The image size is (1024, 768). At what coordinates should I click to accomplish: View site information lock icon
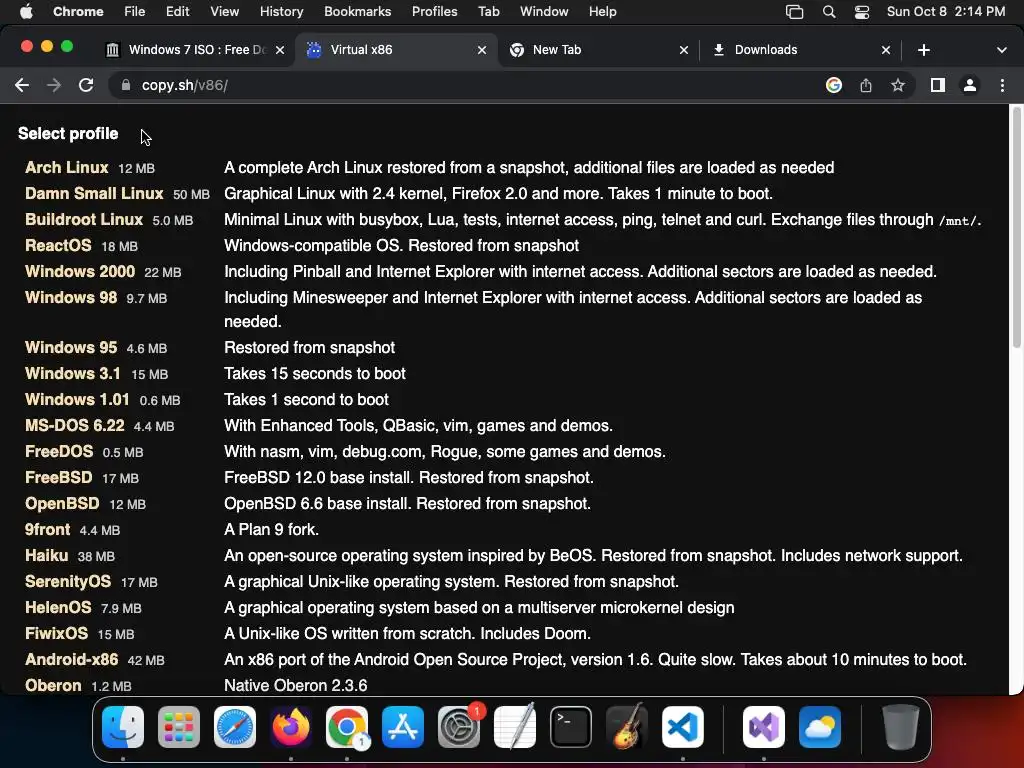[x=125, y=86]
